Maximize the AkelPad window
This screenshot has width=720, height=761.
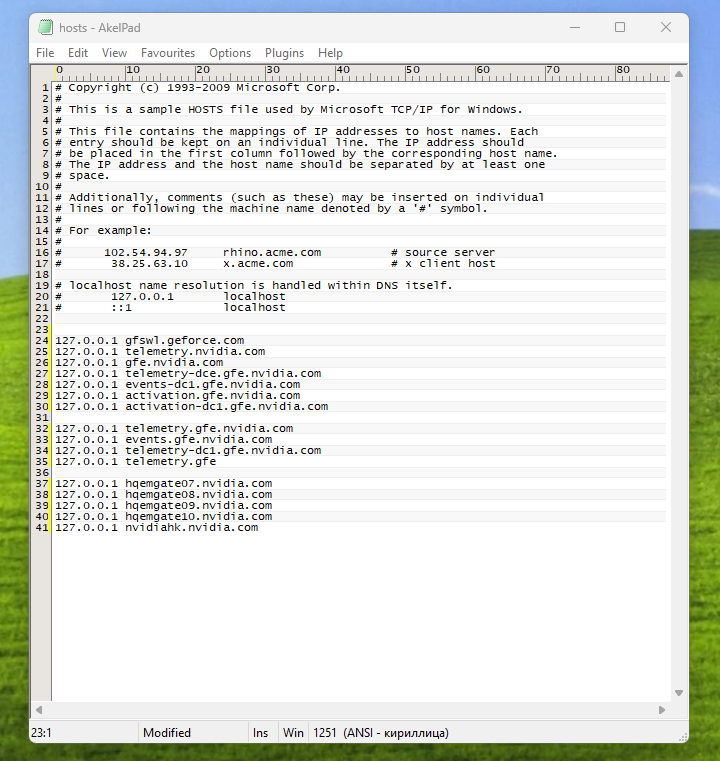[620, 27]
